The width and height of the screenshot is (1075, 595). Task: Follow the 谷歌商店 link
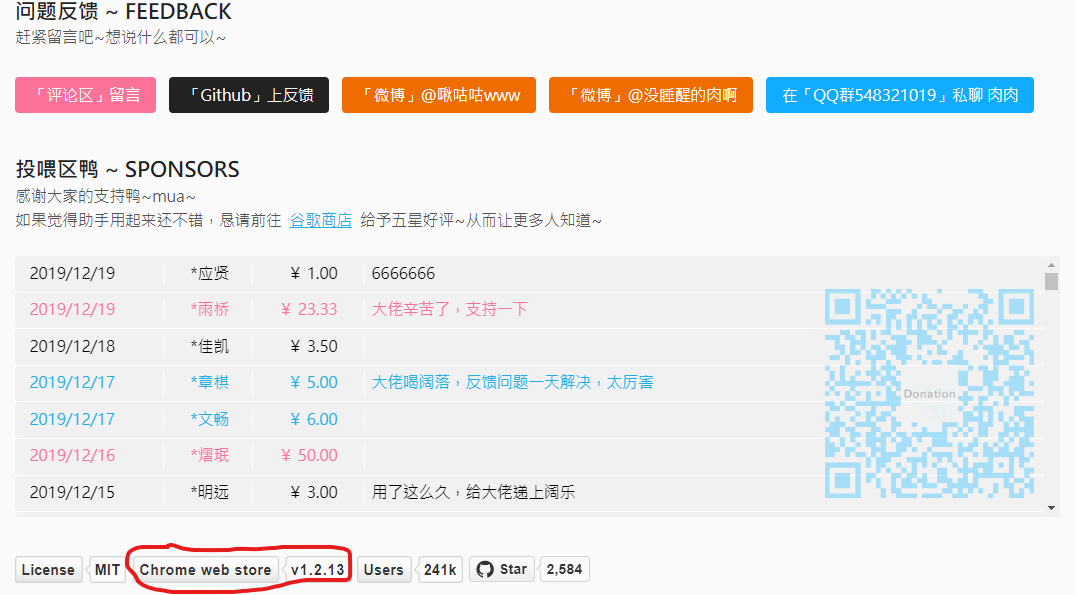click(x=320, y=220)
